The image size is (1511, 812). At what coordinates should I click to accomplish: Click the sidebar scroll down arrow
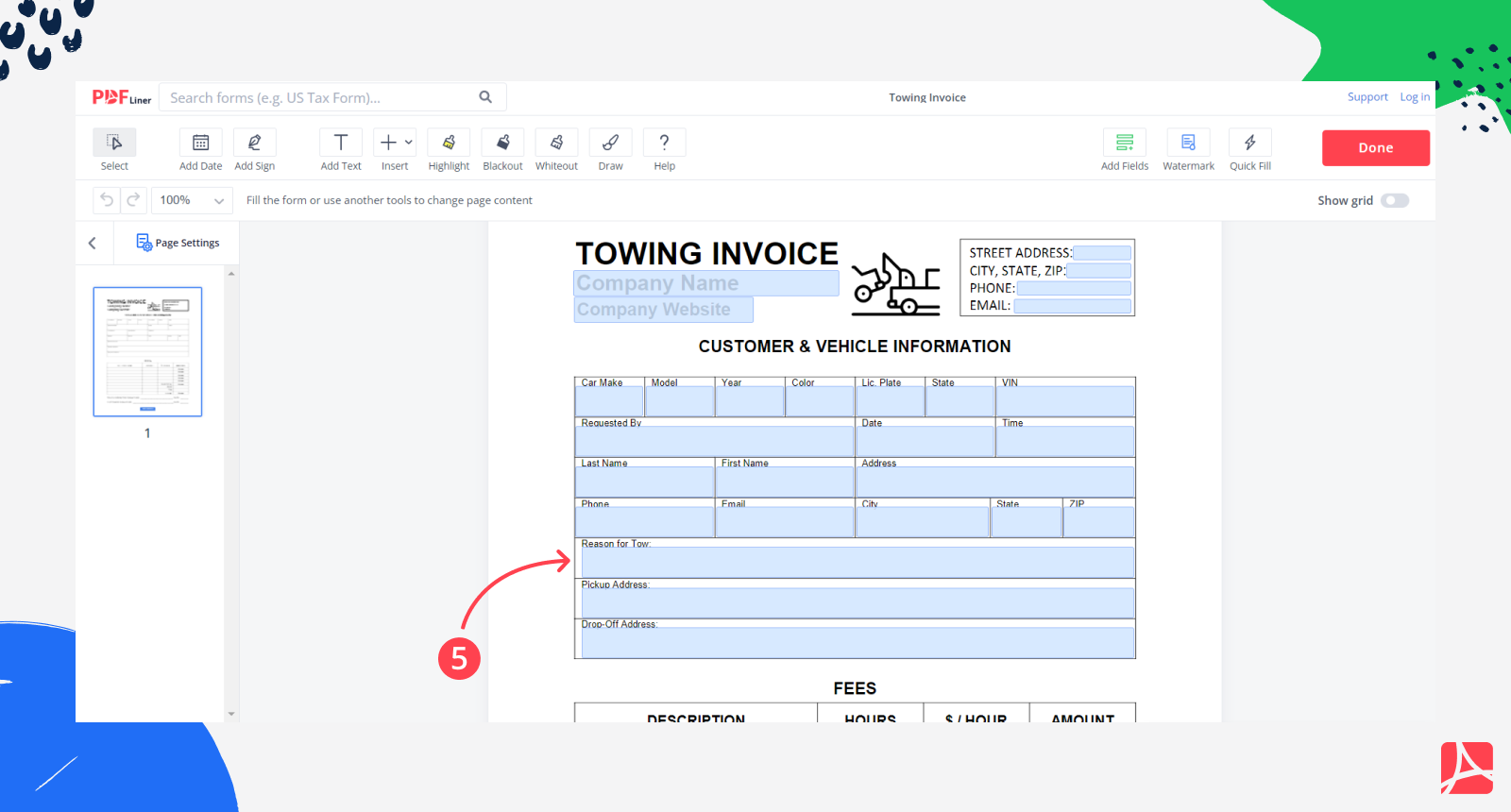coord(231,714)
